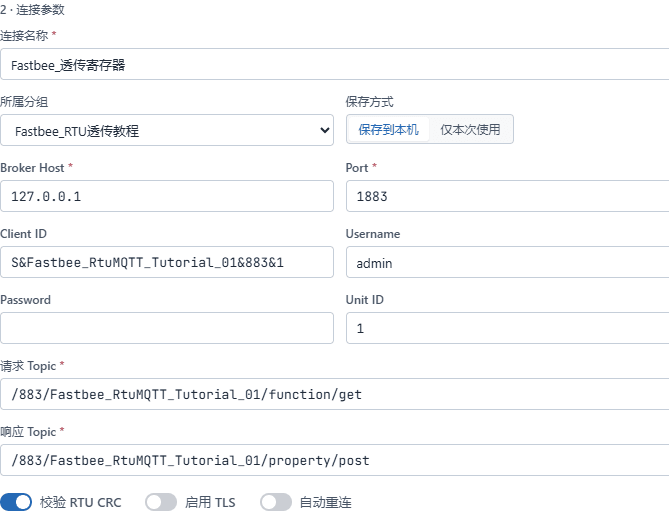The height and width of the screenshot is (511, 669).
Task: Click the Username field
Action: point(507,262)
